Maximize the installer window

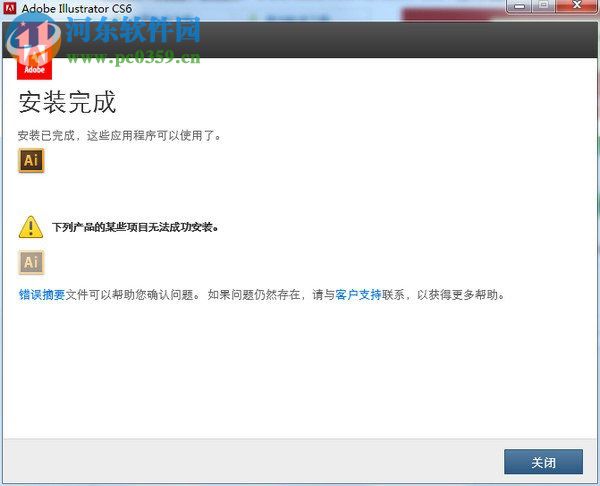(544, 7)
